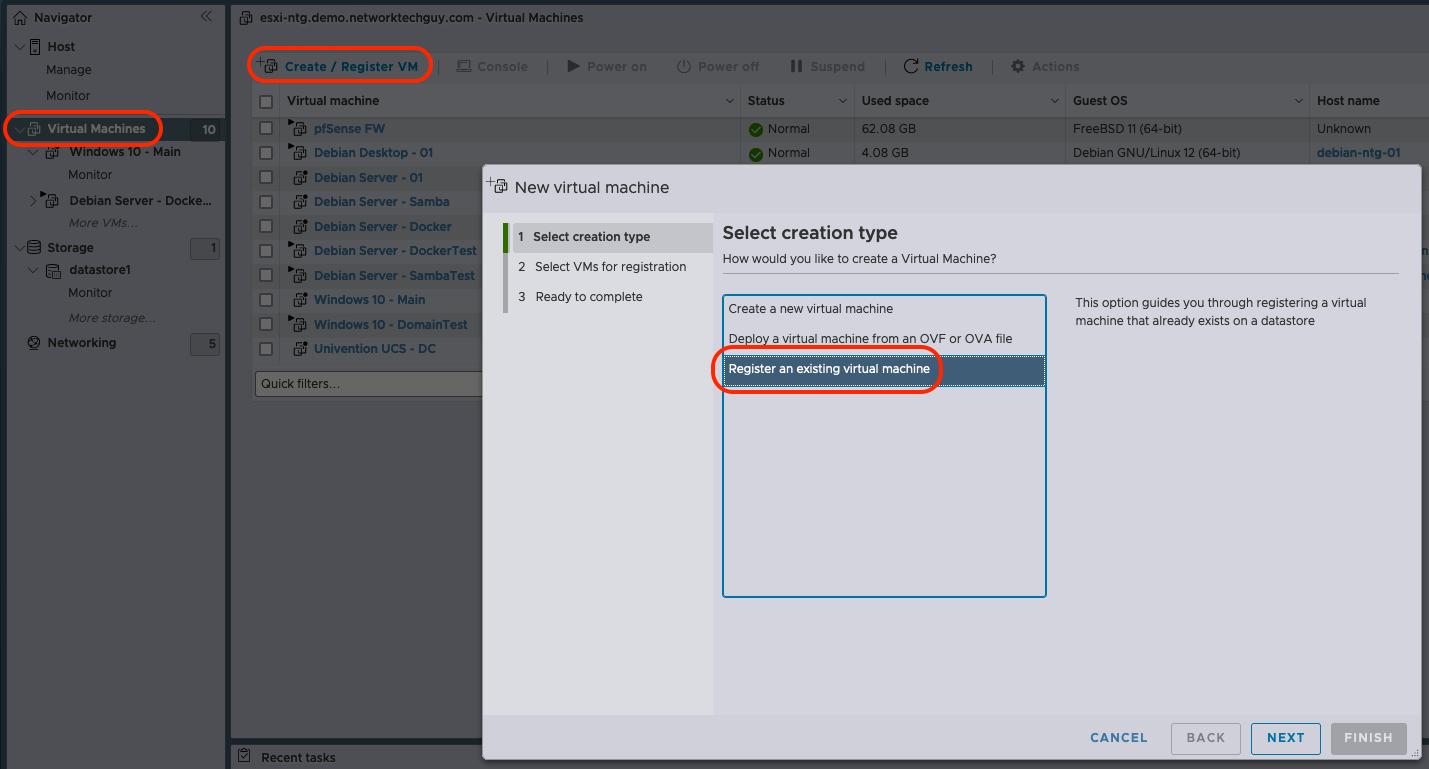
Task: Select Deploy from OVF or OVA file
Action: tap(870, 339)
